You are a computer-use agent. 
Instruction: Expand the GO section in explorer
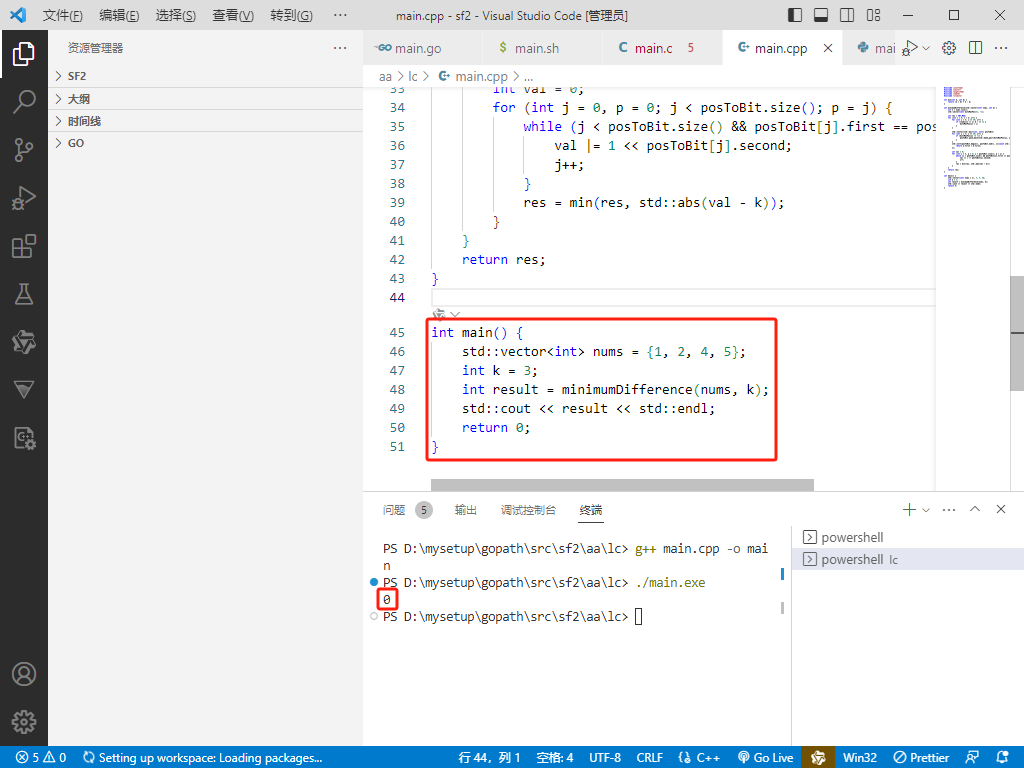(x=206, y=143)
